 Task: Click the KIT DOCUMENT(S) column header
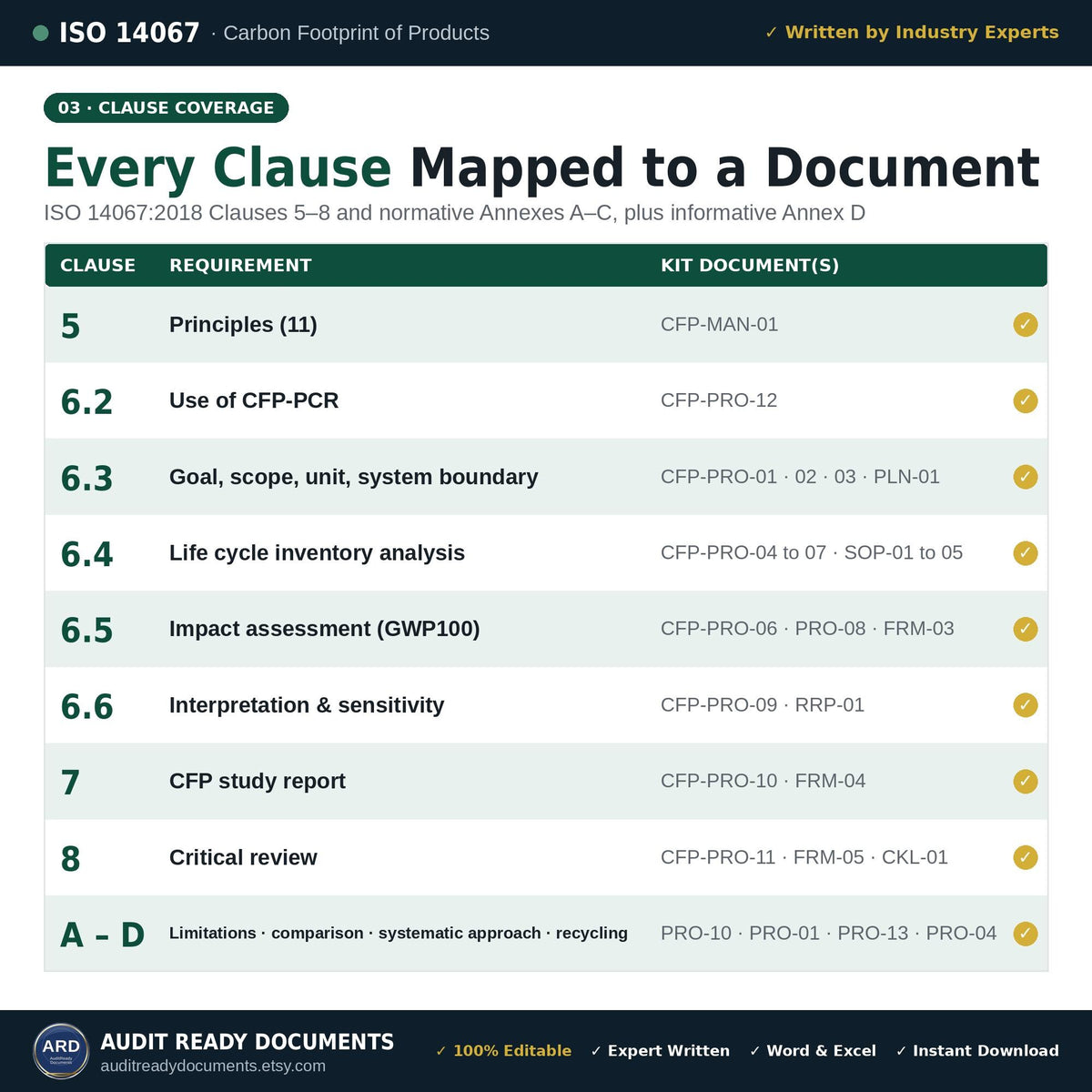click(750, 265)
